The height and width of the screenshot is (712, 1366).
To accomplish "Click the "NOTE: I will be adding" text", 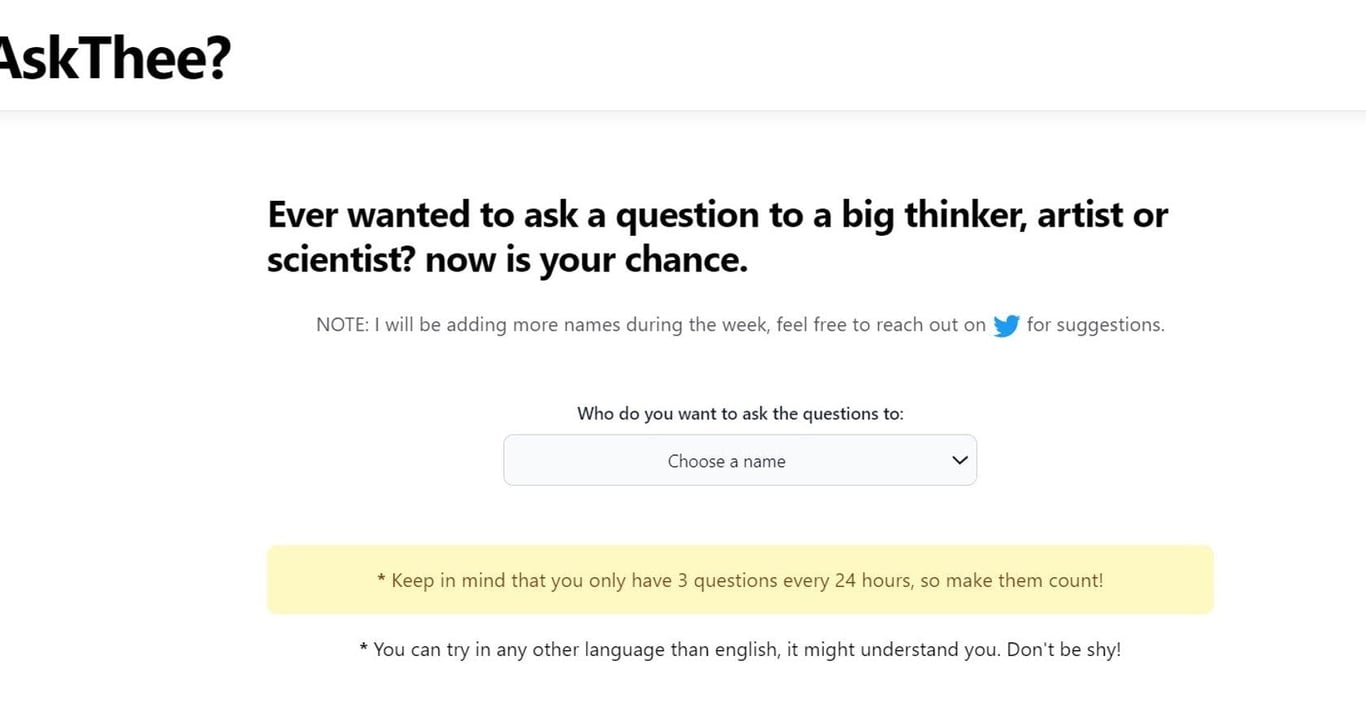I will [412, 325].
